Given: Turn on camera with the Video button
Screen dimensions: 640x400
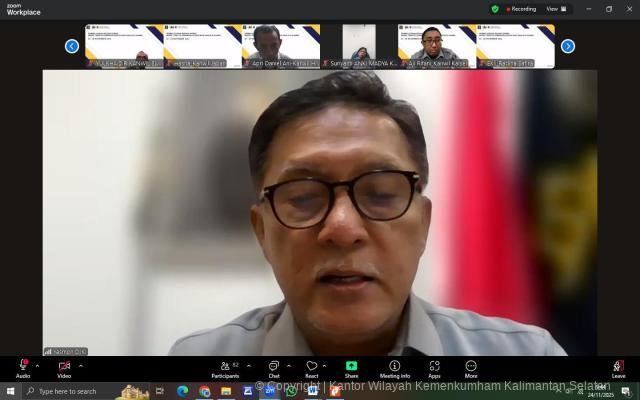Looking at the screenshot, I should [64, 367].
